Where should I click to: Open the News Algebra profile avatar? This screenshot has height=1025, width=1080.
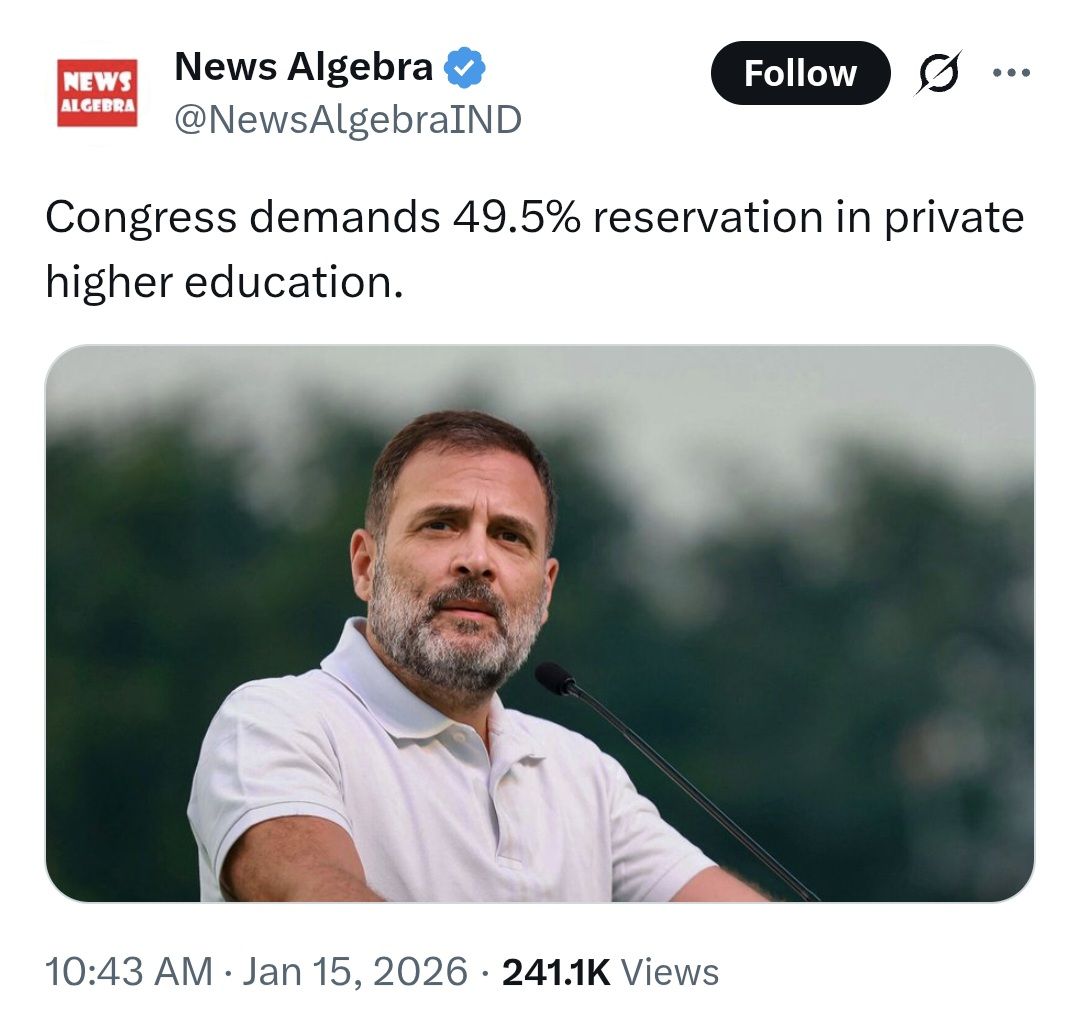96,92
